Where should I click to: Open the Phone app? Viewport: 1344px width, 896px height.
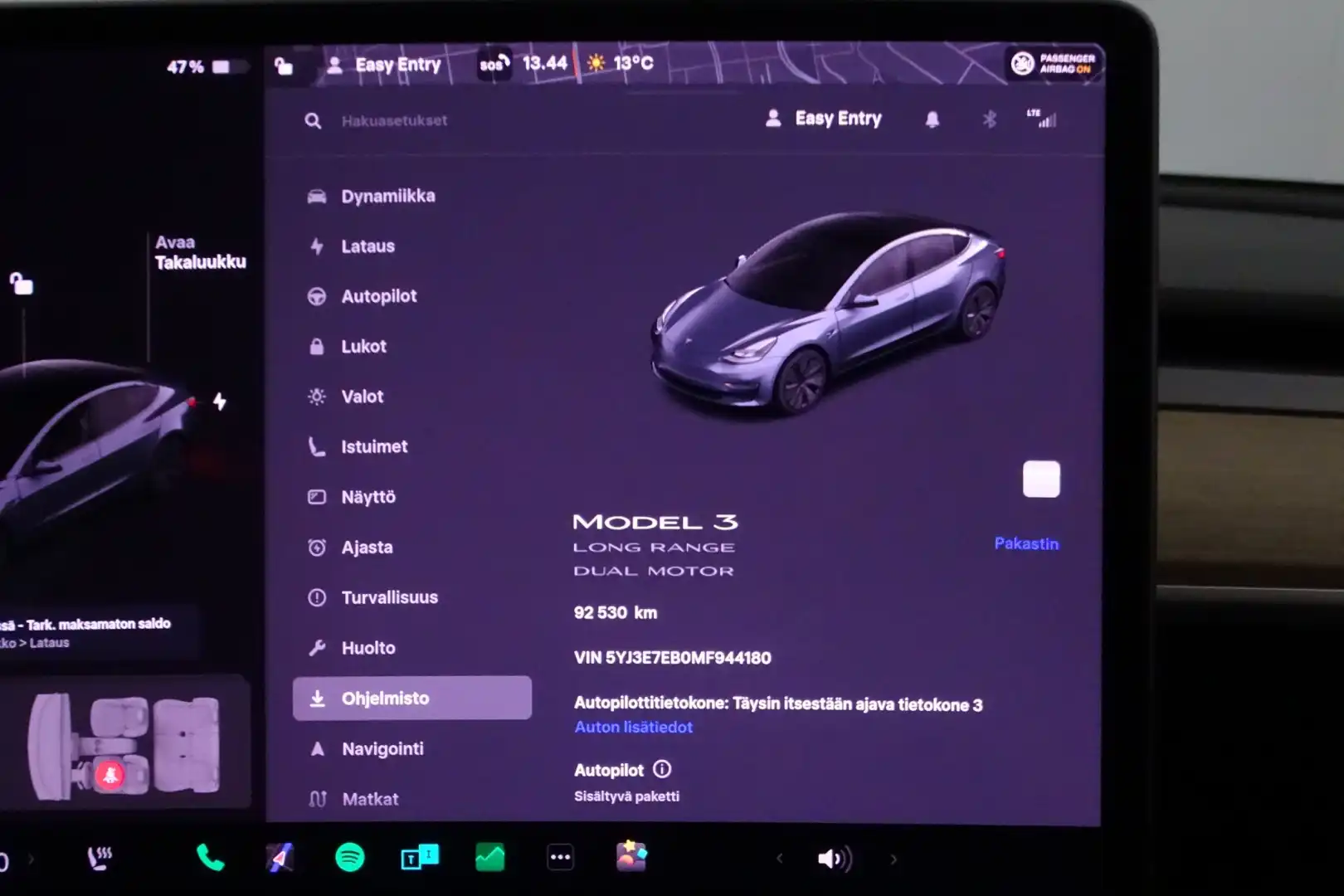pyautogui.click(x=210, y=858)
